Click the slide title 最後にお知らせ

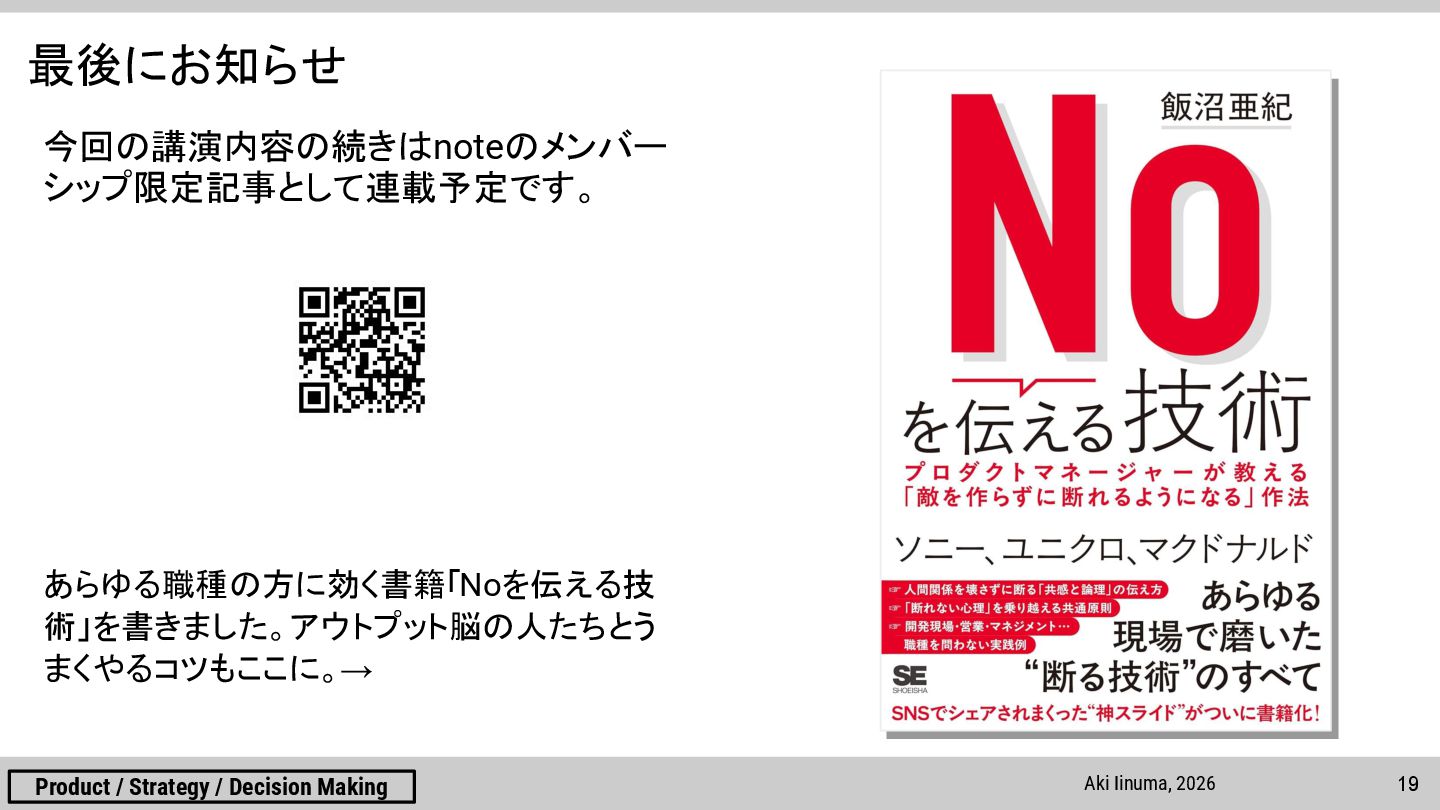(x=187, y=66)
